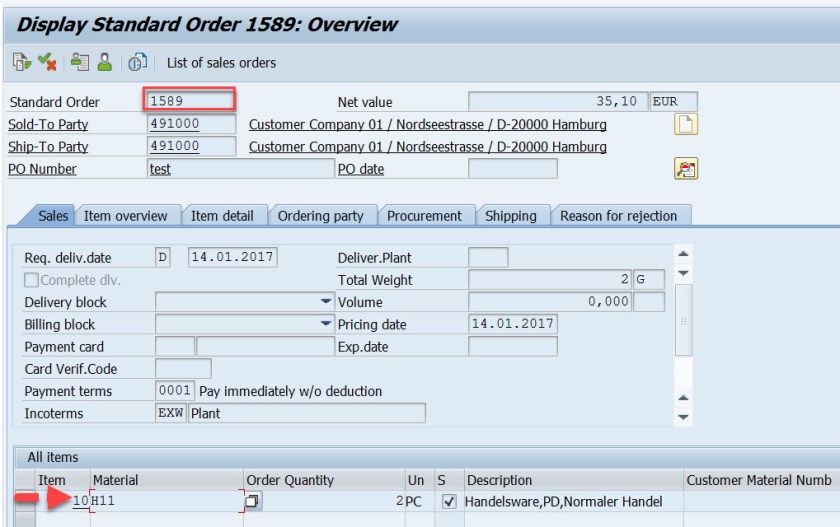The image size is (840, 527).
Task: Click the lower scroll-up arrow in Sales panel
Action: pyautogui.click(x=683, y=398)
